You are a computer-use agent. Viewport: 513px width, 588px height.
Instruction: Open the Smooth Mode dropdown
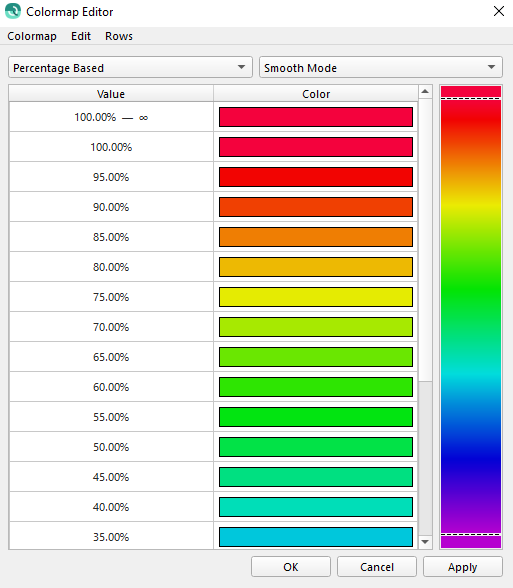point(381,68)
